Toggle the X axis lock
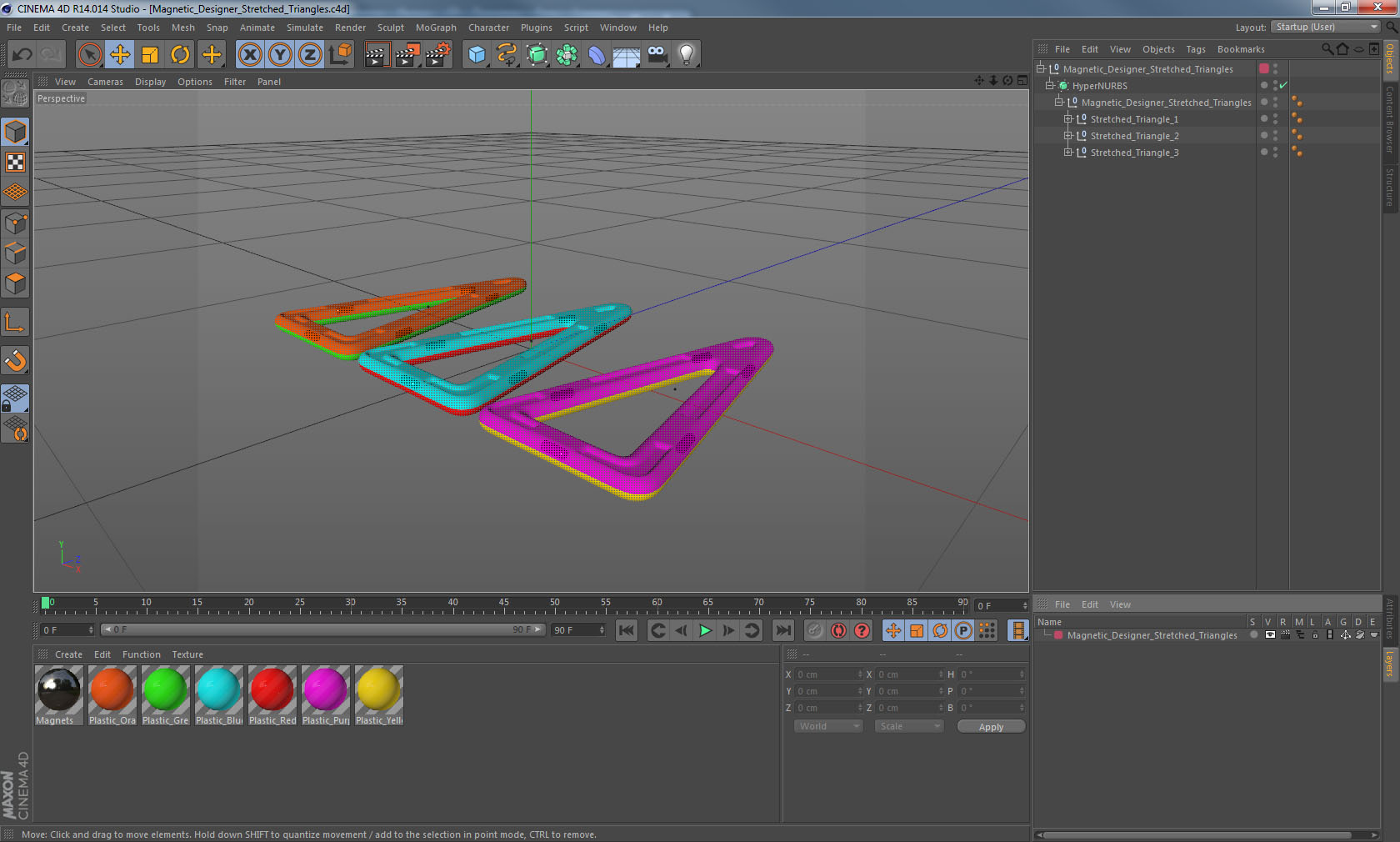1400x842 pixels. click(249, 55)
